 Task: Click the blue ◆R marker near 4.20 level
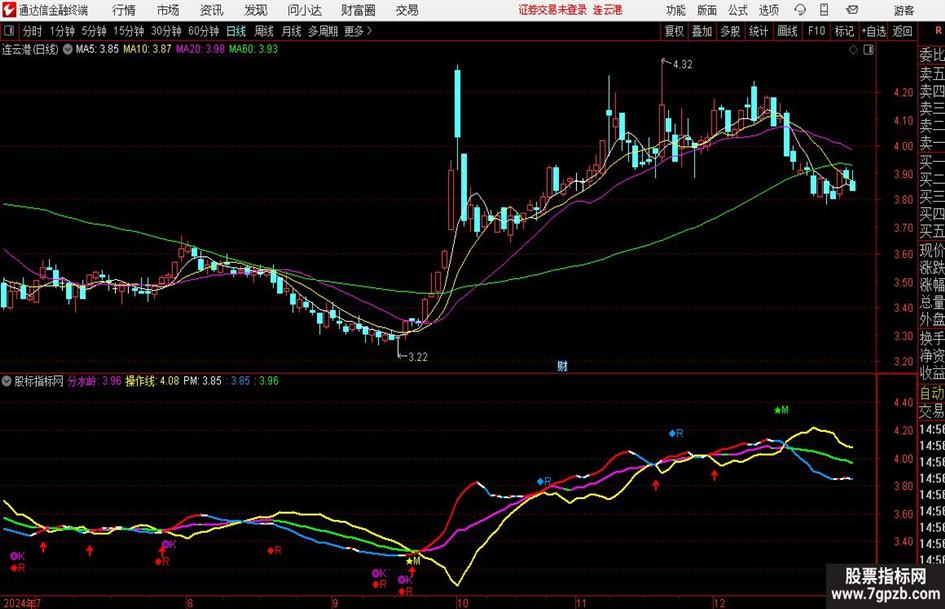tap(676, 433)
